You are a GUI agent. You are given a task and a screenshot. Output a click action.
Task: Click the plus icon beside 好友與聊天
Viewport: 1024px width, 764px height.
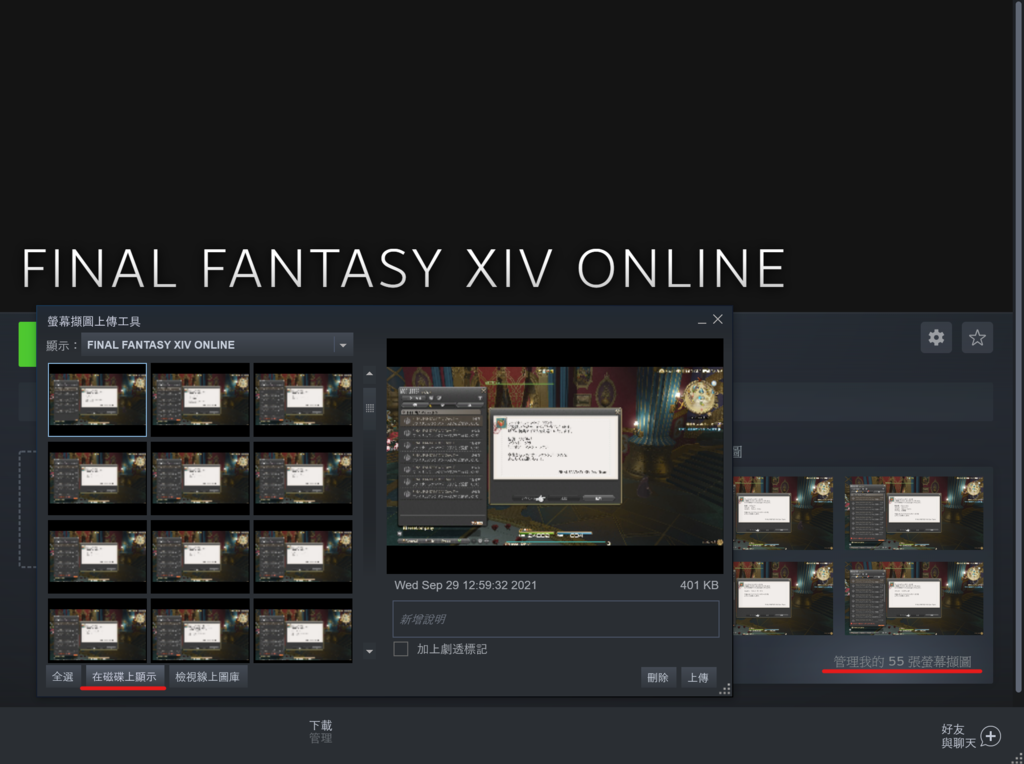pyautogui.click(x=991, y=736)
